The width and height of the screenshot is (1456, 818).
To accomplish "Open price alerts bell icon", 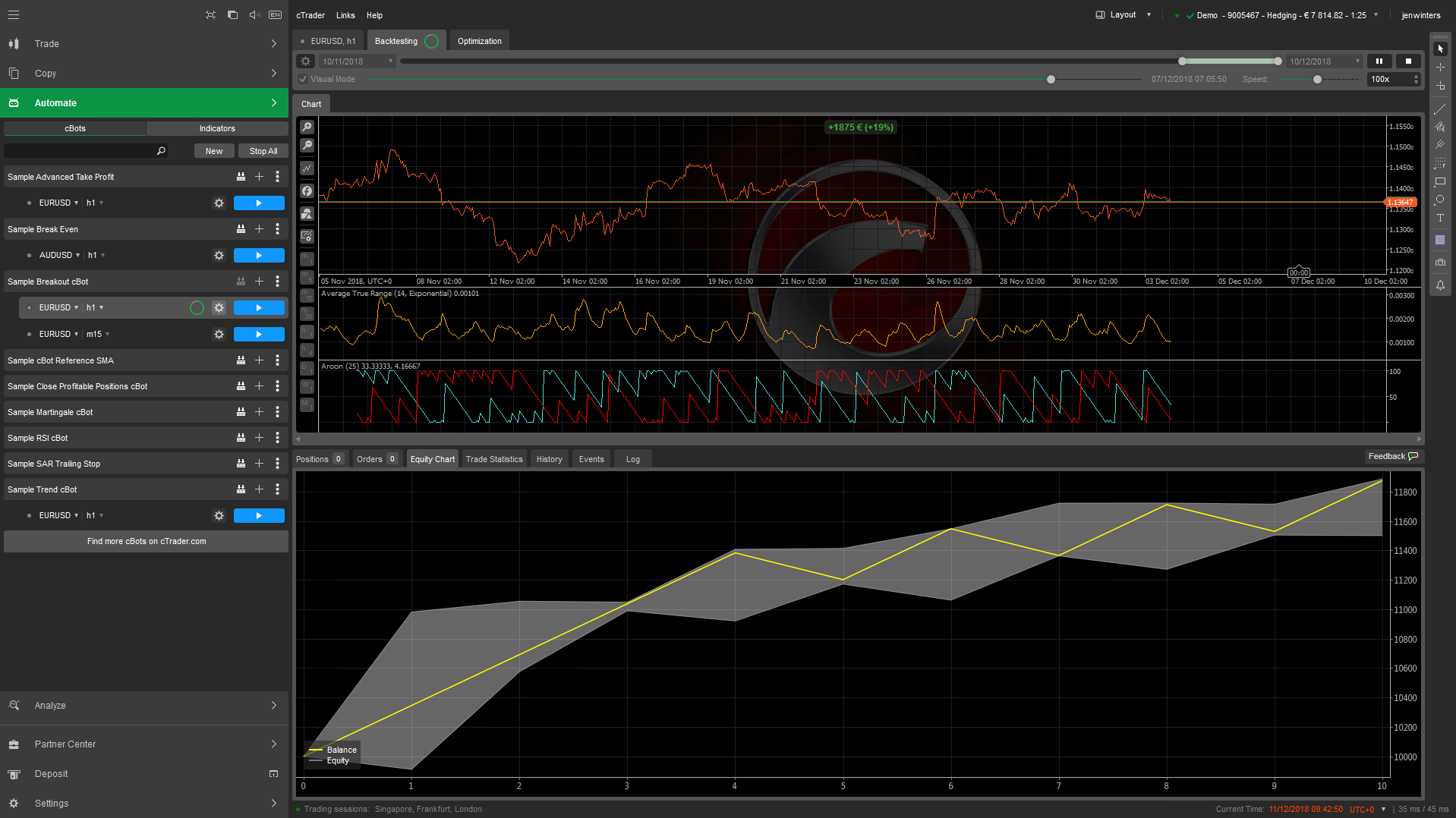I will [x=1440, y=285].
